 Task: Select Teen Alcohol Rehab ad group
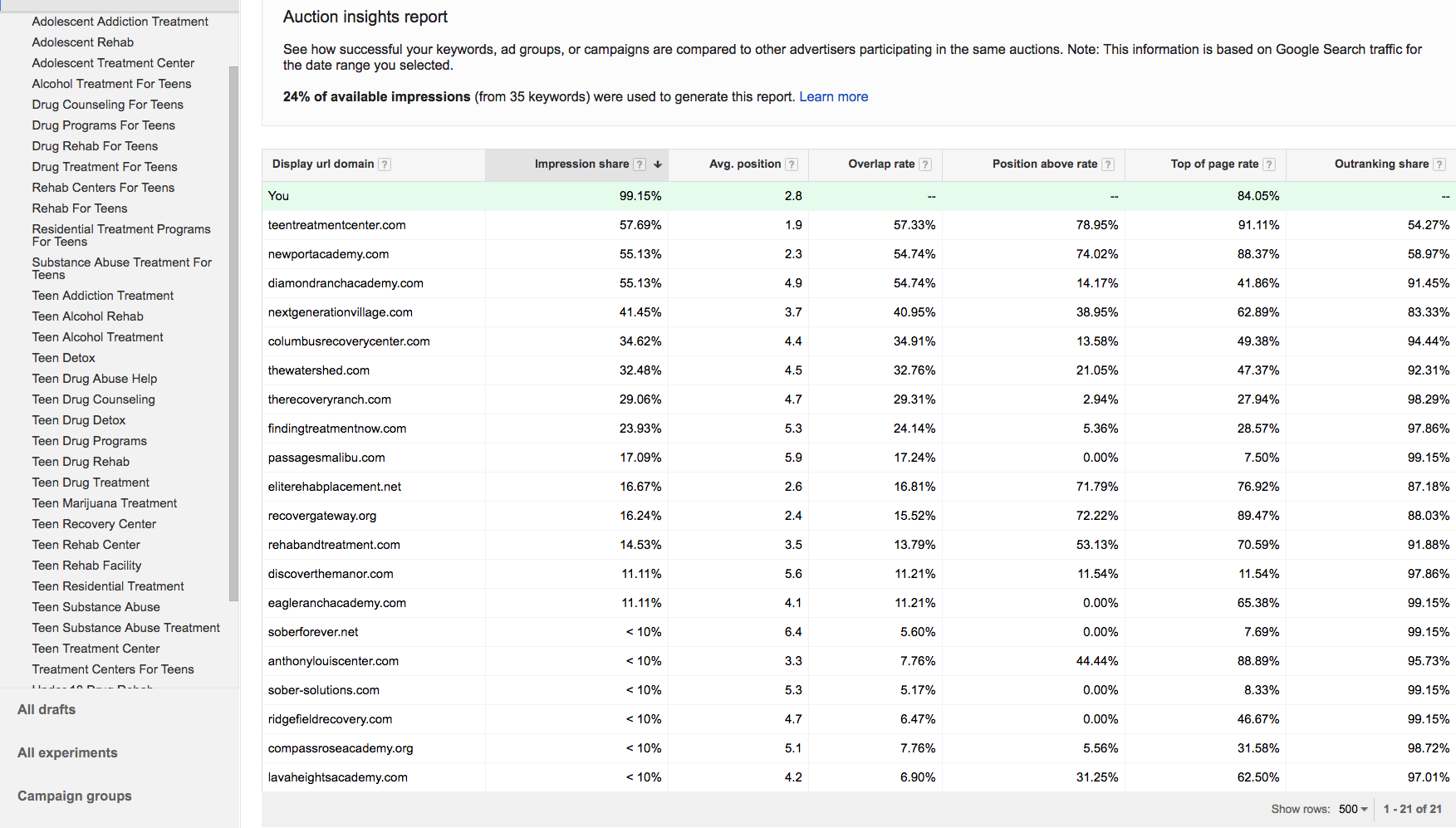(x=88, y=316)
